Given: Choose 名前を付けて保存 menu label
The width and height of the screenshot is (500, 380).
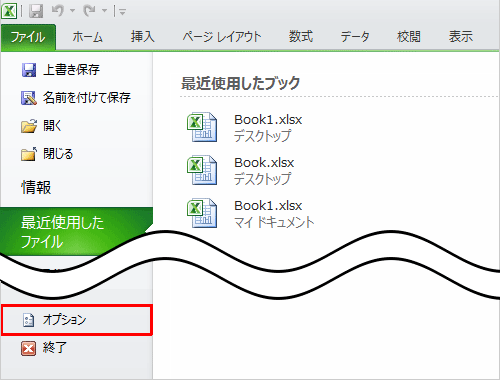Looking at the screenshot, I should coord(87,98).
